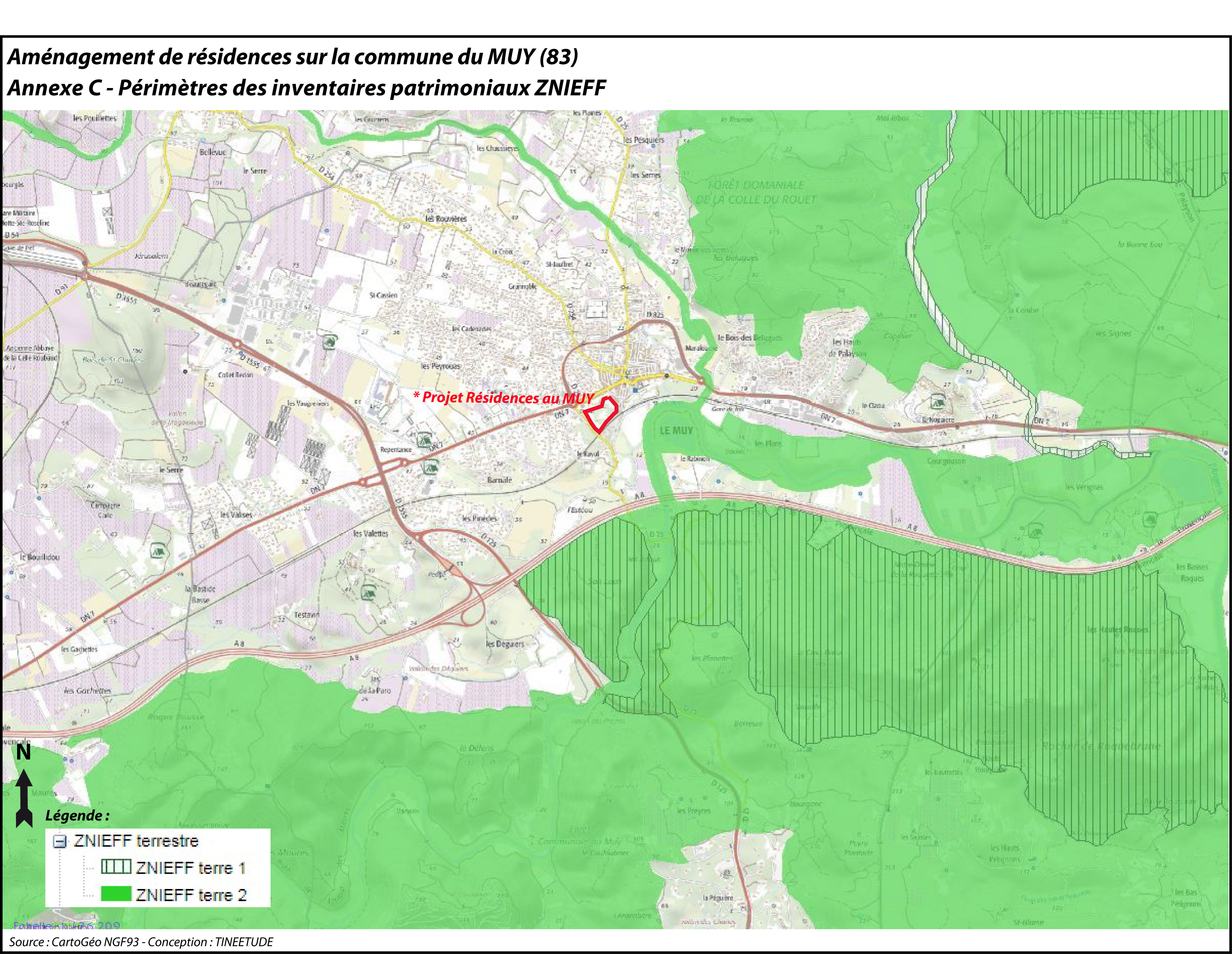Click the "les Rouvières" place label
The image size is (1232, 954).
446,218
